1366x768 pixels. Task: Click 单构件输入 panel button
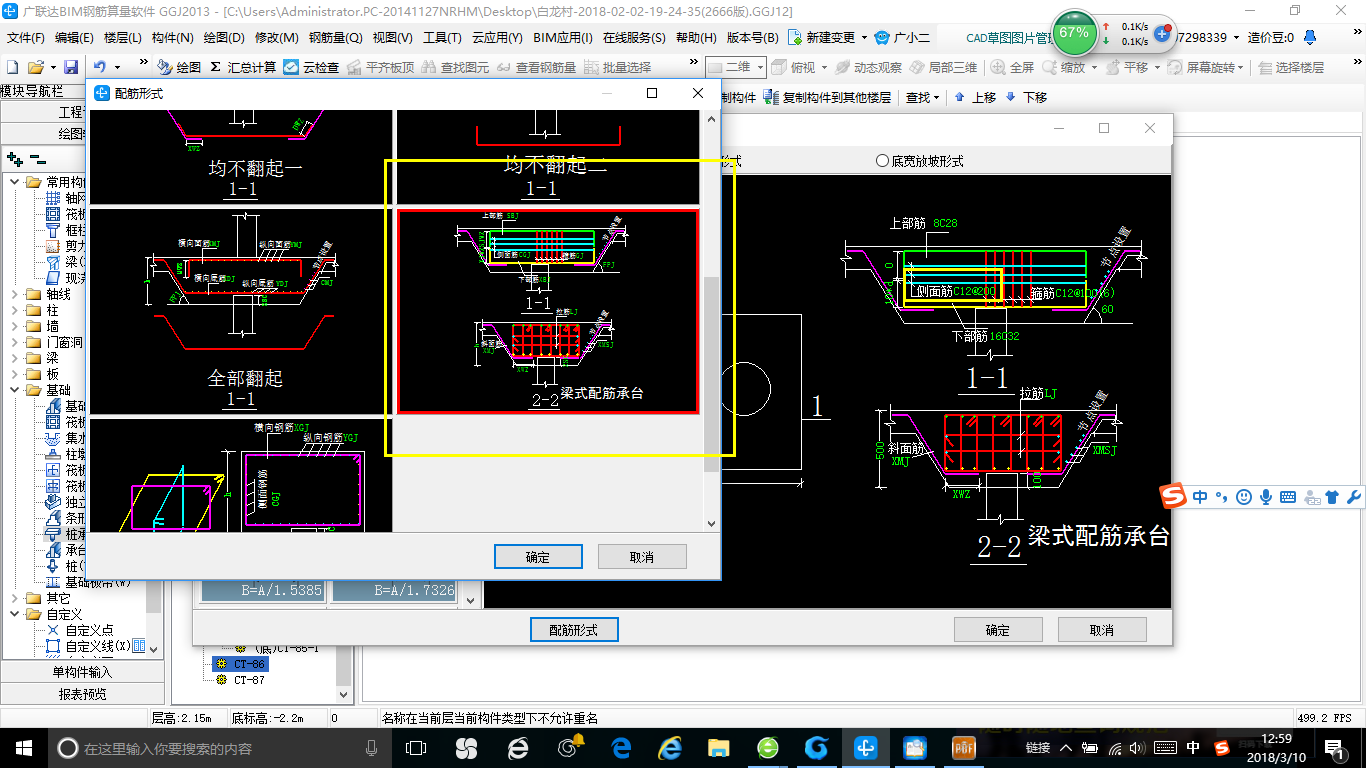click(82, 672)
